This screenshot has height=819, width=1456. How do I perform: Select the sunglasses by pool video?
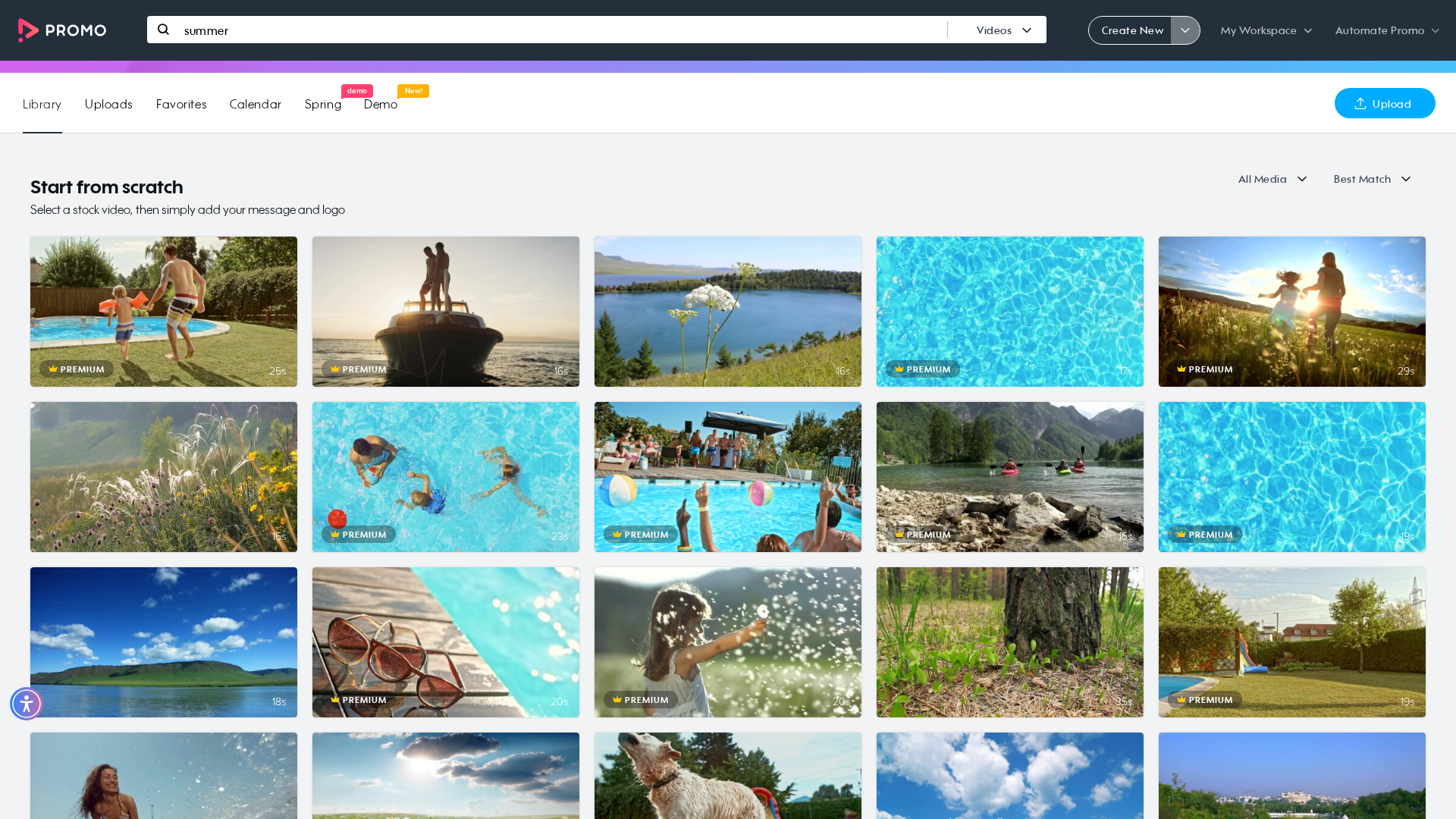coord(446,642)
